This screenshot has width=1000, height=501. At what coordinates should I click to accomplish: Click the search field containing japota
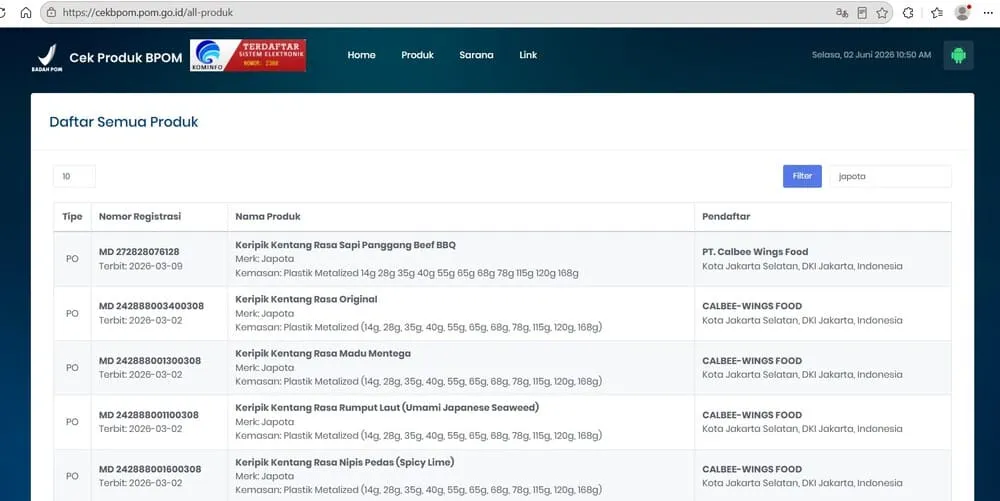pos(891,176)
